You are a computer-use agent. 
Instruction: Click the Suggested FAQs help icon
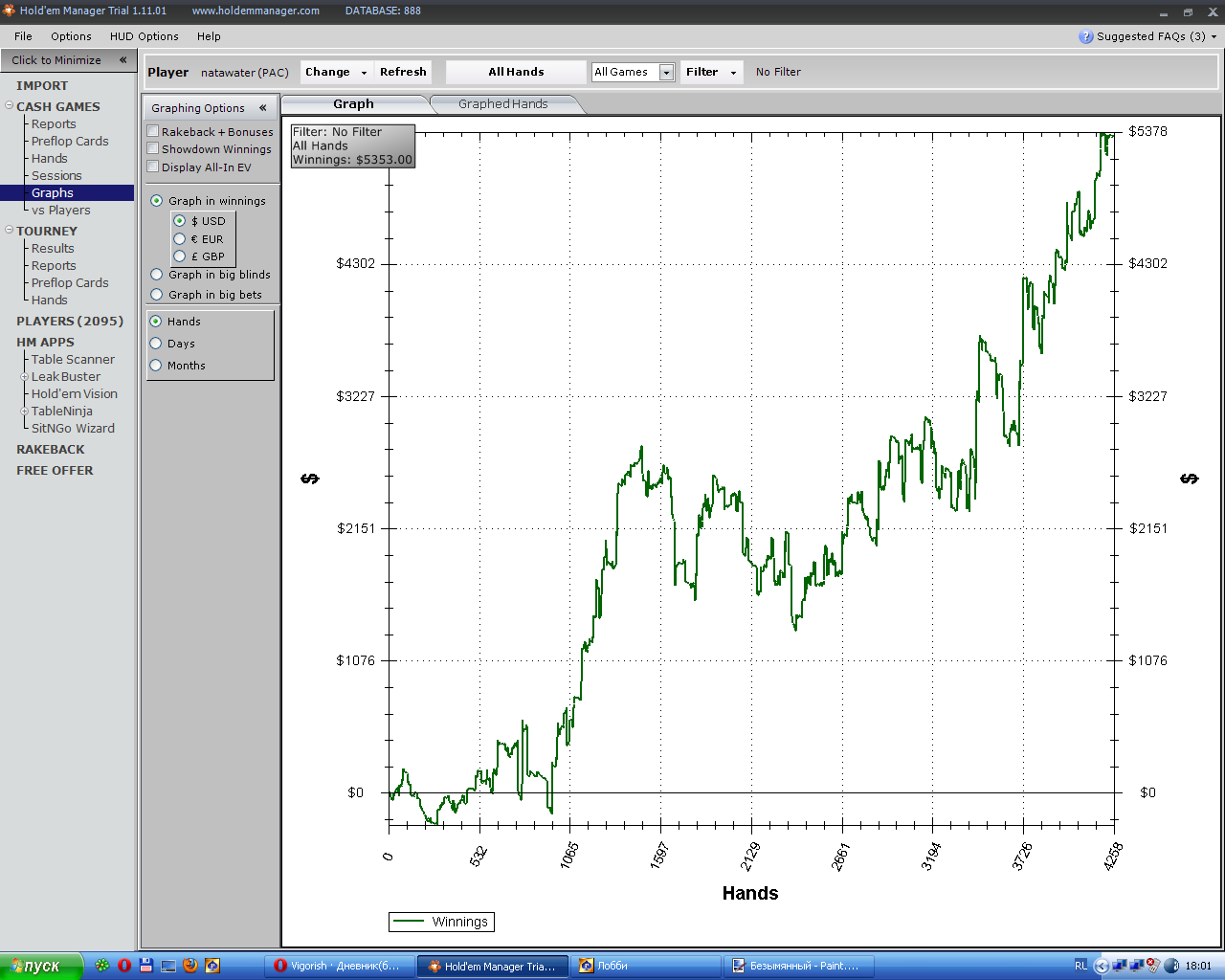(1085, 36)
